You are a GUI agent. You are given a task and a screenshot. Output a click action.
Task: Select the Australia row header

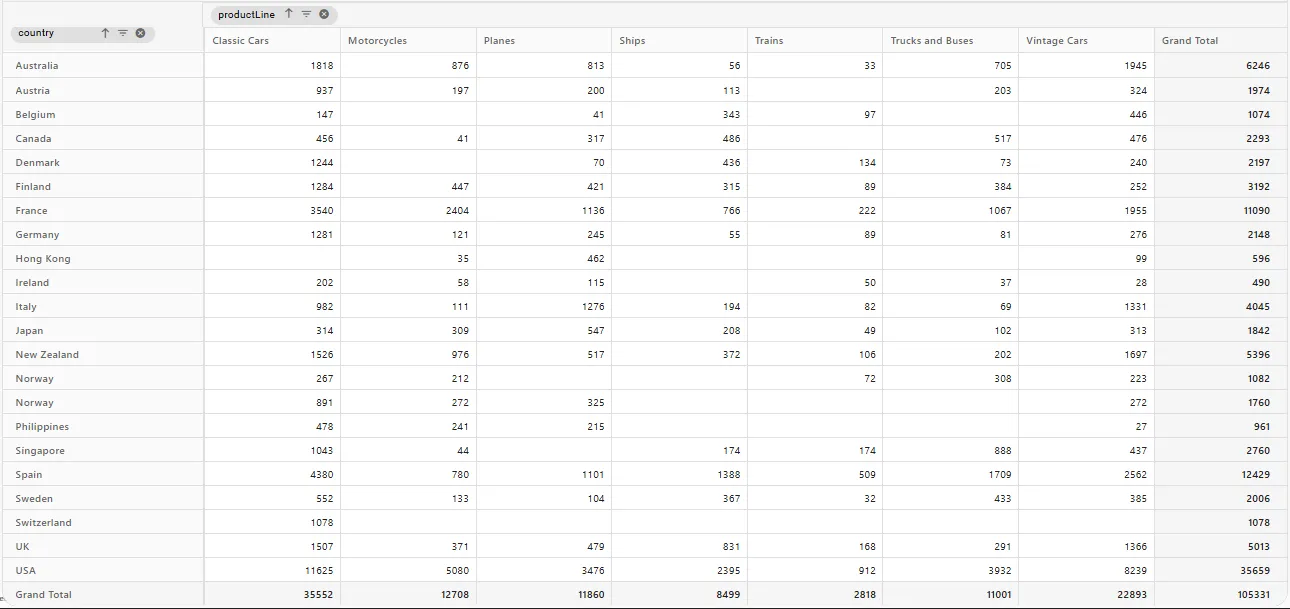(x=37, y=66)
